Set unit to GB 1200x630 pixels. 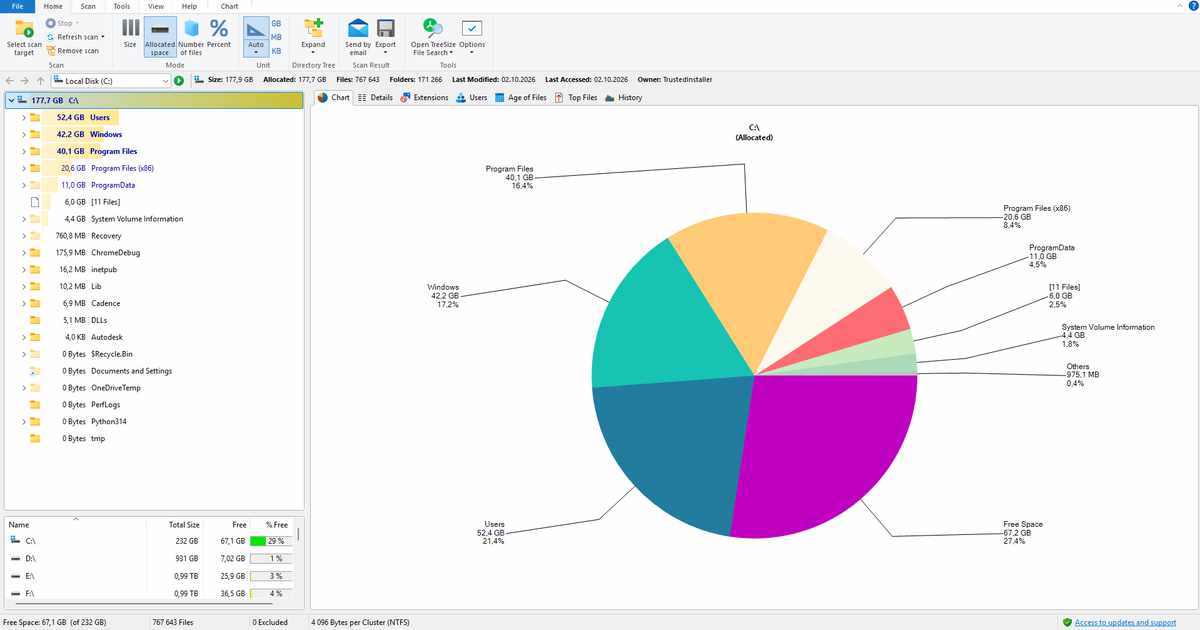[276, 22]
